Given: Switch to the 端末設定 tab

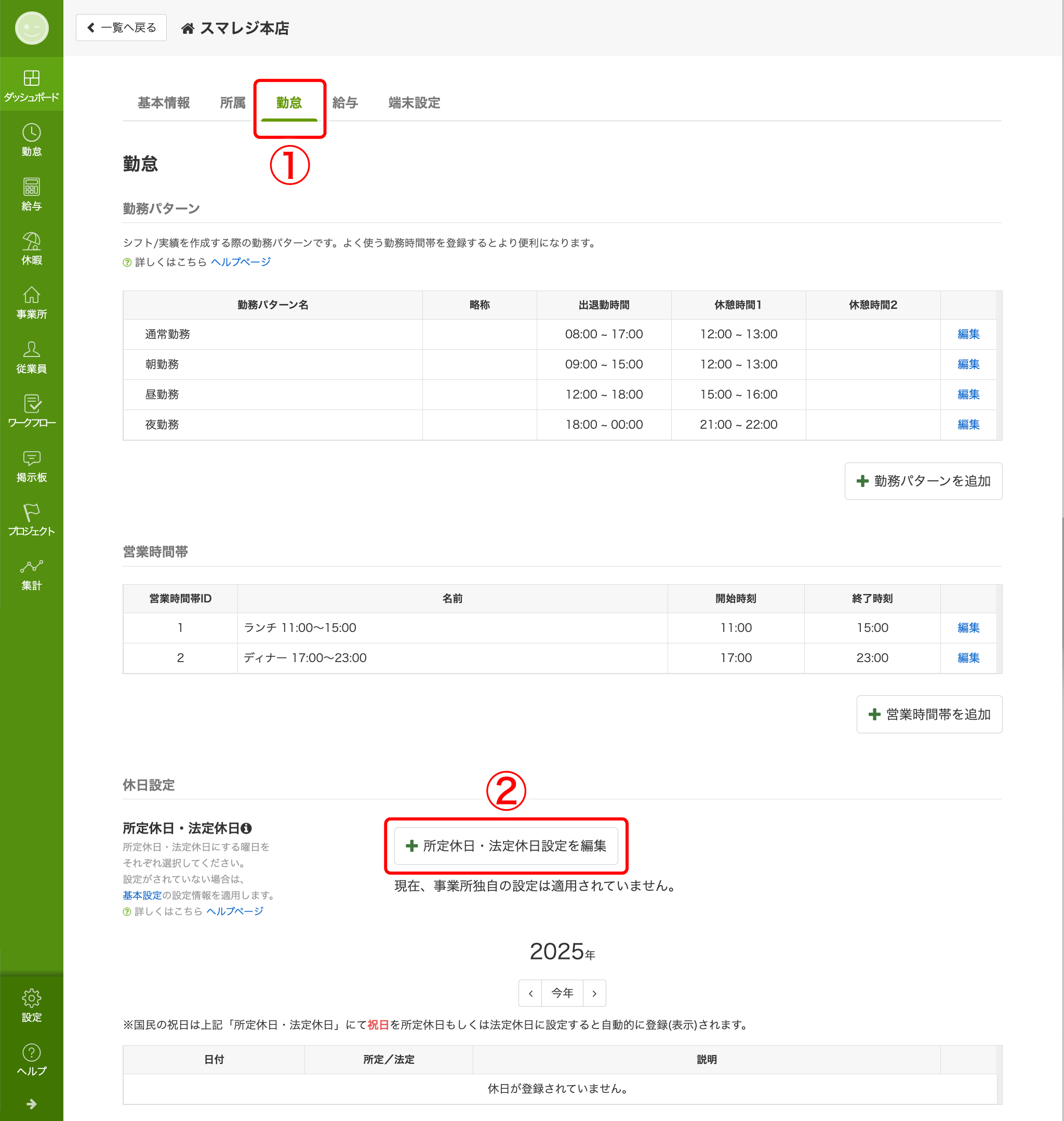Looking at the screenshot, I should click(414, 103).
